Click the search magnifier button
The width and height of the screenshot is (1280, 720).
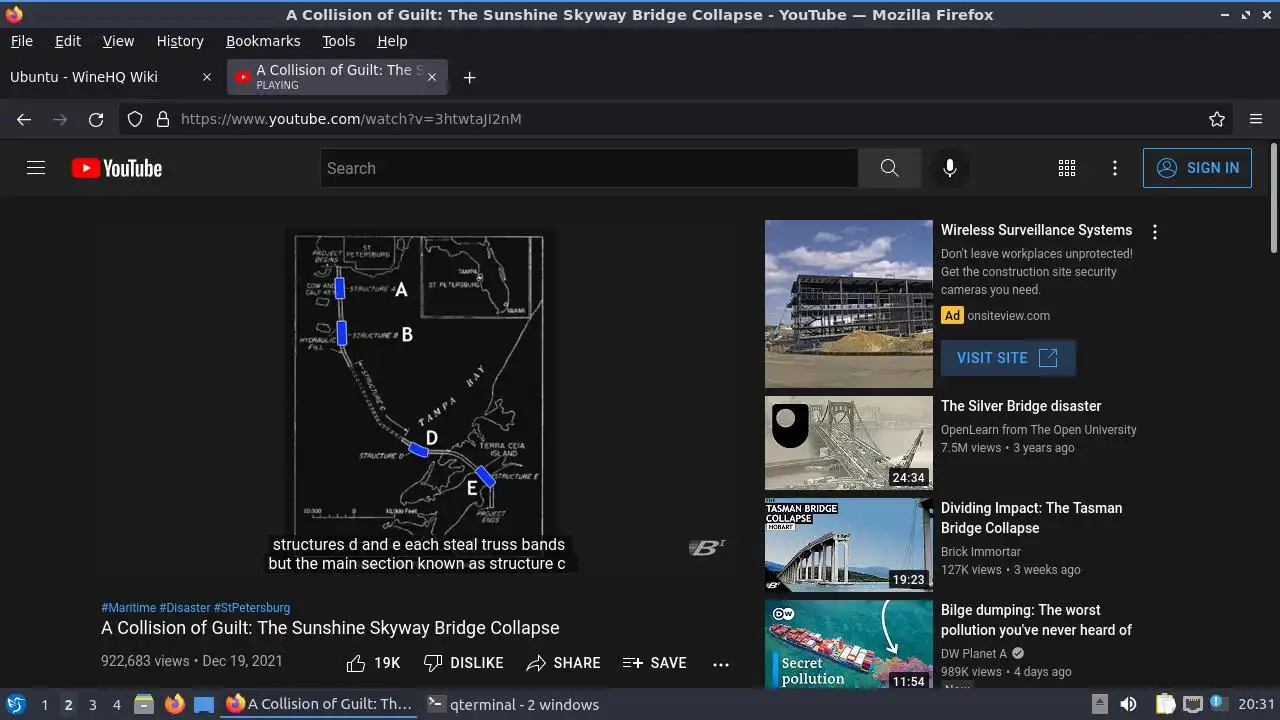(x=889, y=168)
